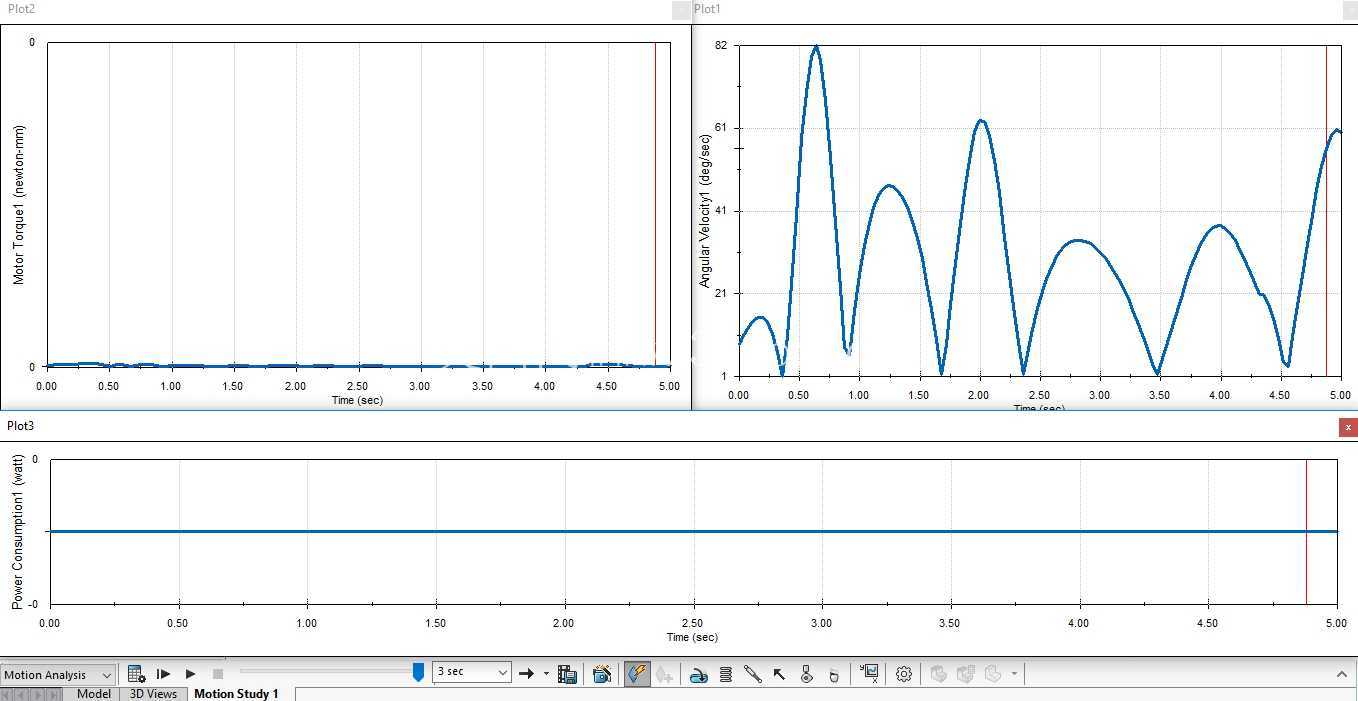This screenshot has width=1358, height=701.
Task: Click the red time marker in Plot3
Action: point(1306,531)
